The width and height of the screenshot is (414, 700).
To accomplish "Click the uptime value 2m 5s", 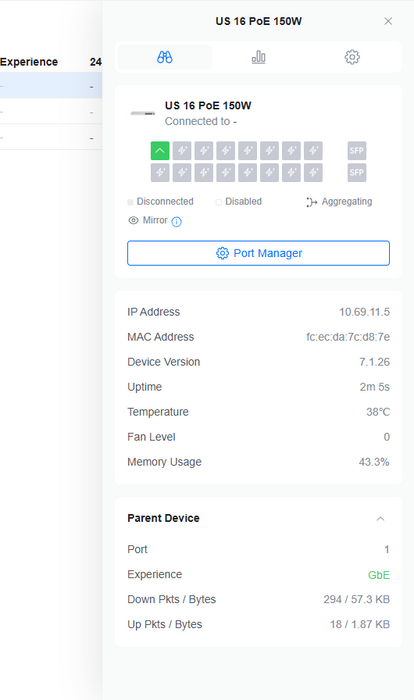I will point(375,387).
